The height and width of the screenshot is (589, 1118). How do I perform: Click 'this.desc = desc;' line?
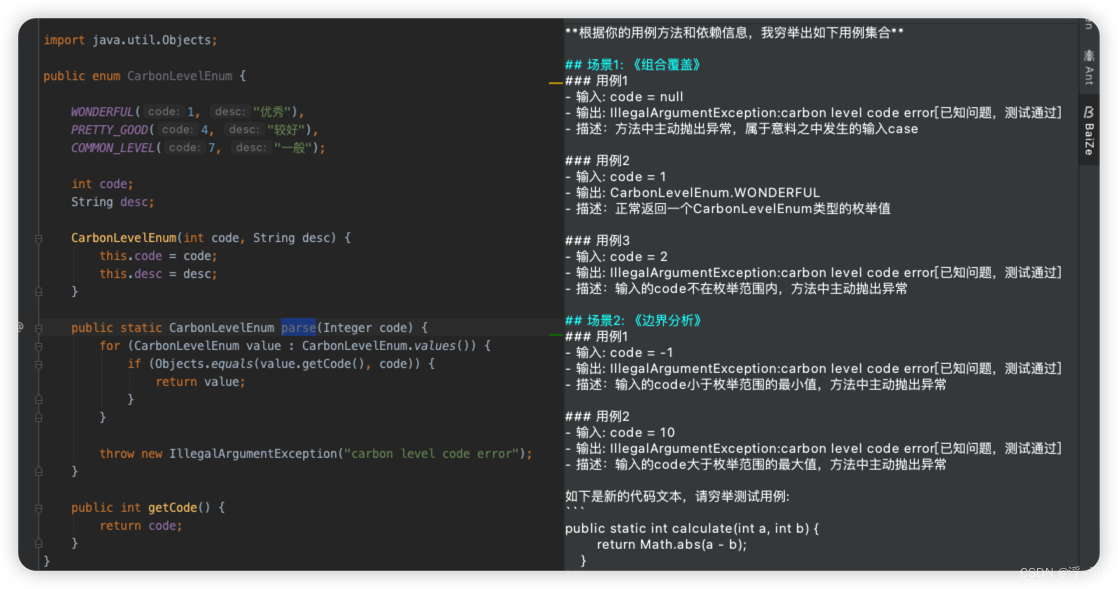coord(158,274)
